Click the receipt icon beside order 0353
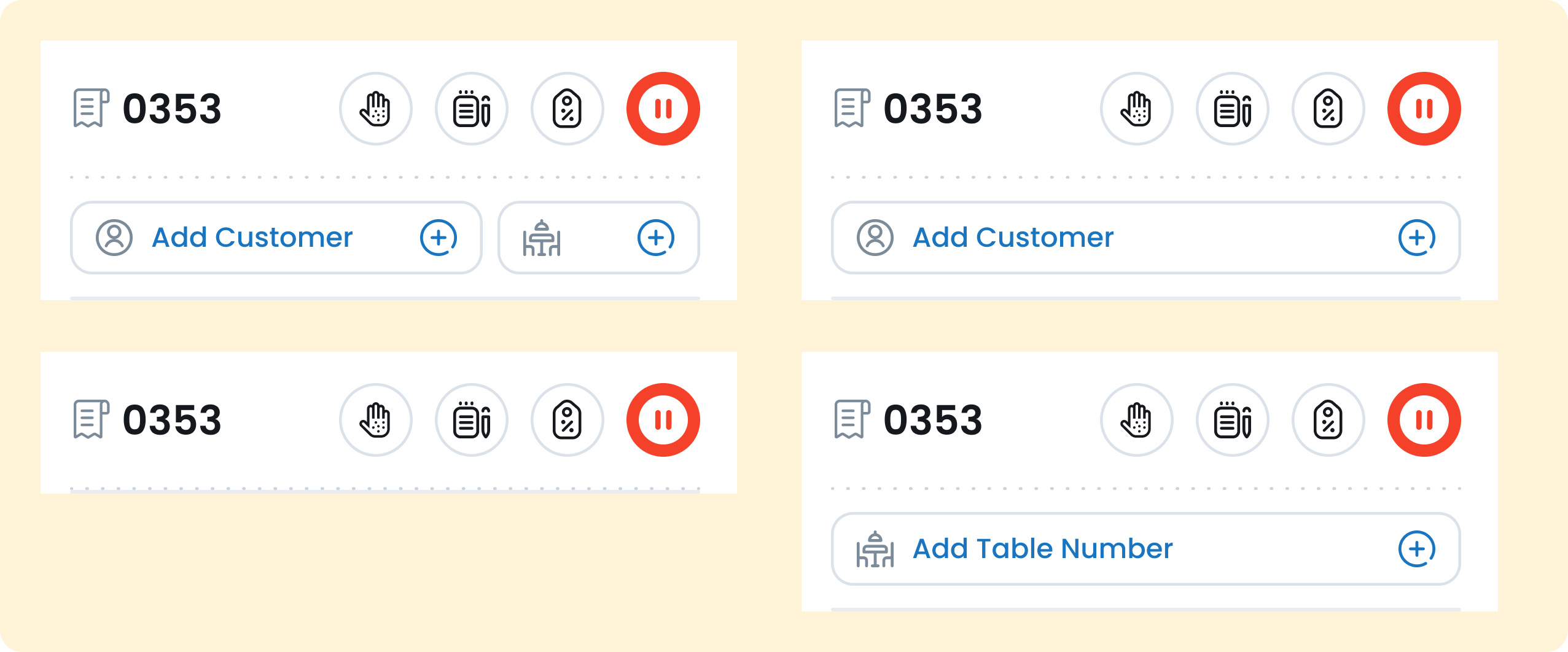The image size is (1568, 652). (91, 109)
